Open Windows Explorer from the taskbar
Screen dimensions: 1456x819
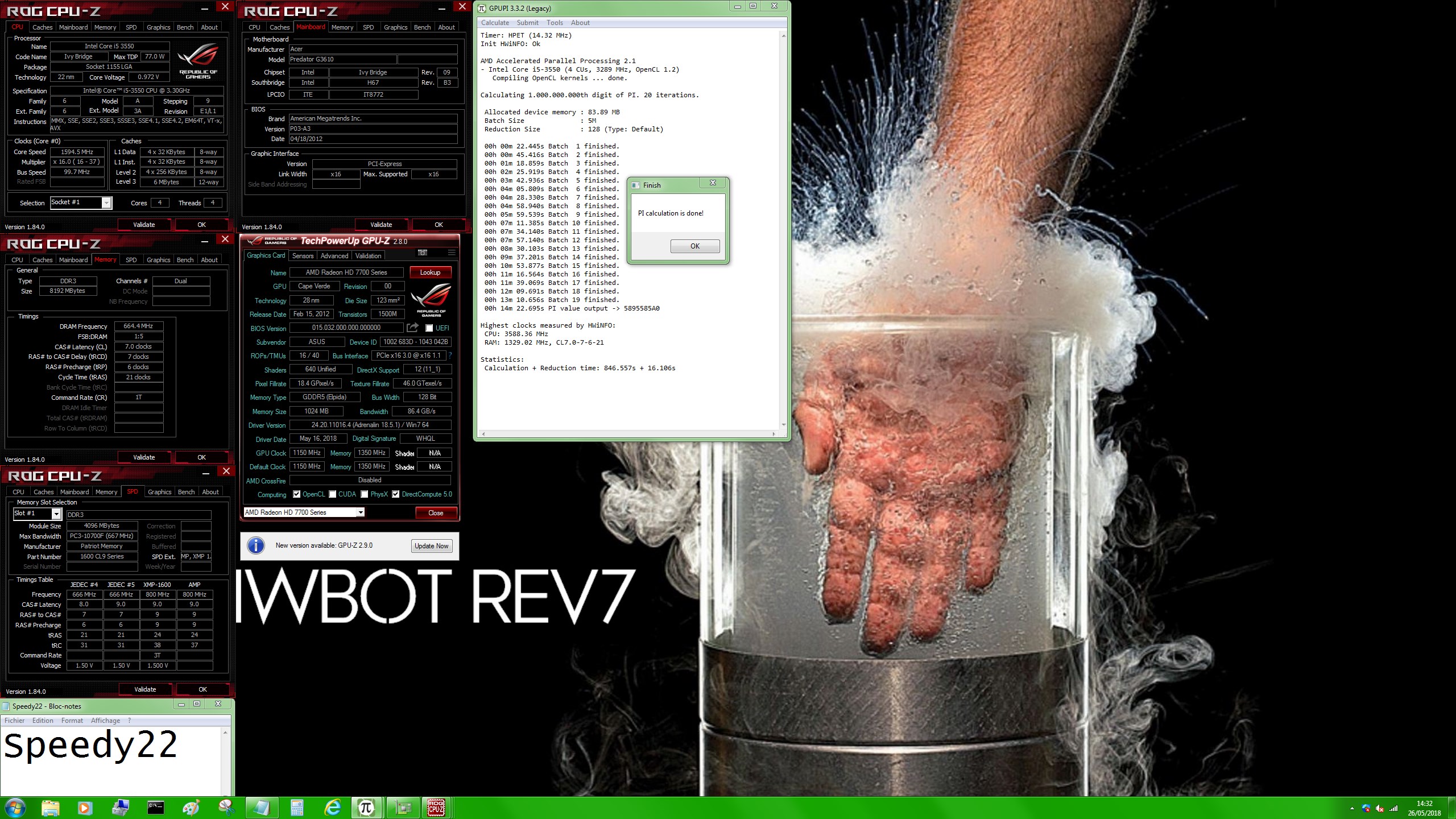51,808
